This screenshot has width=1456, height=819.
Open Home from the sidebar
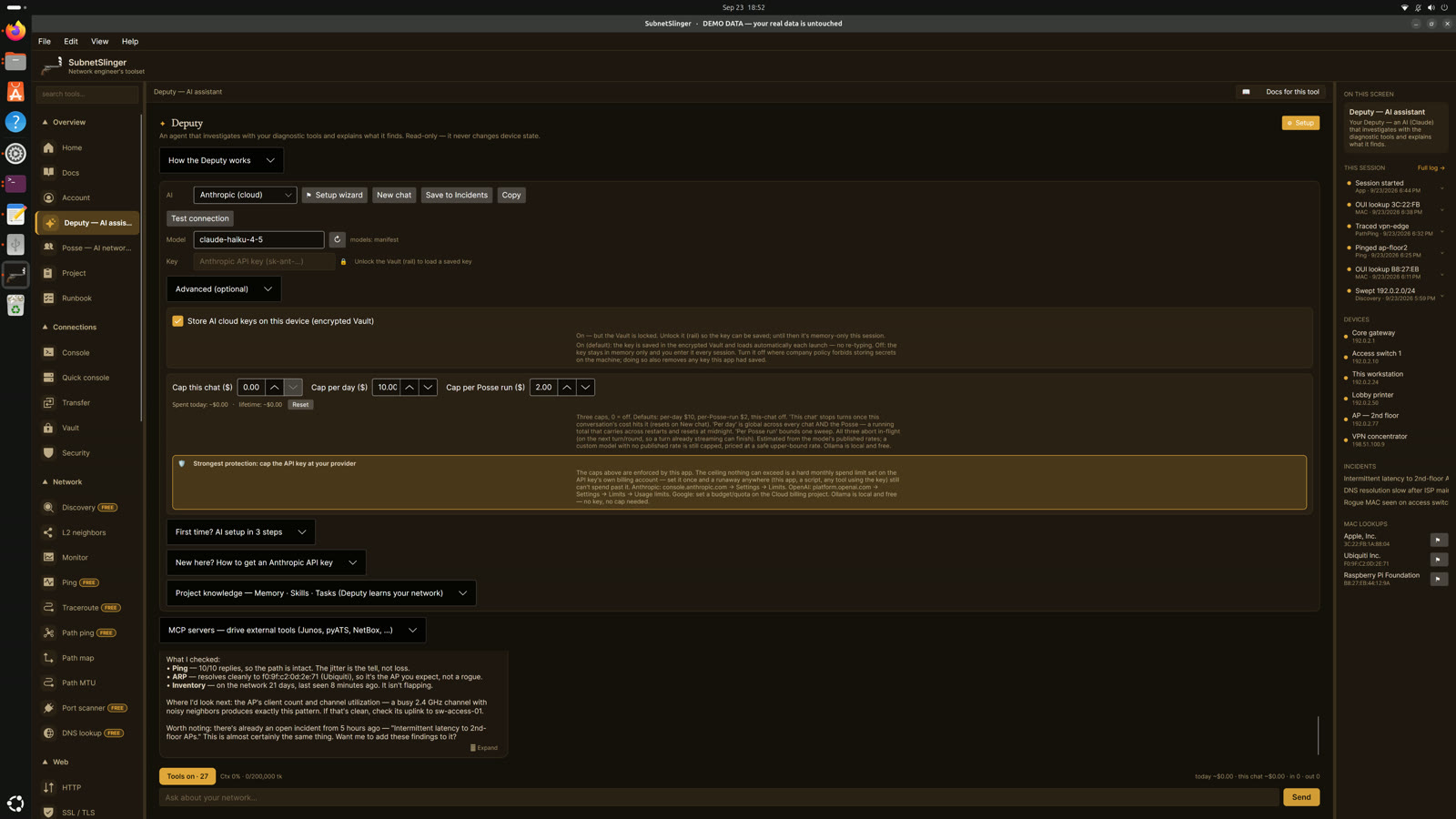click(87, 147)
